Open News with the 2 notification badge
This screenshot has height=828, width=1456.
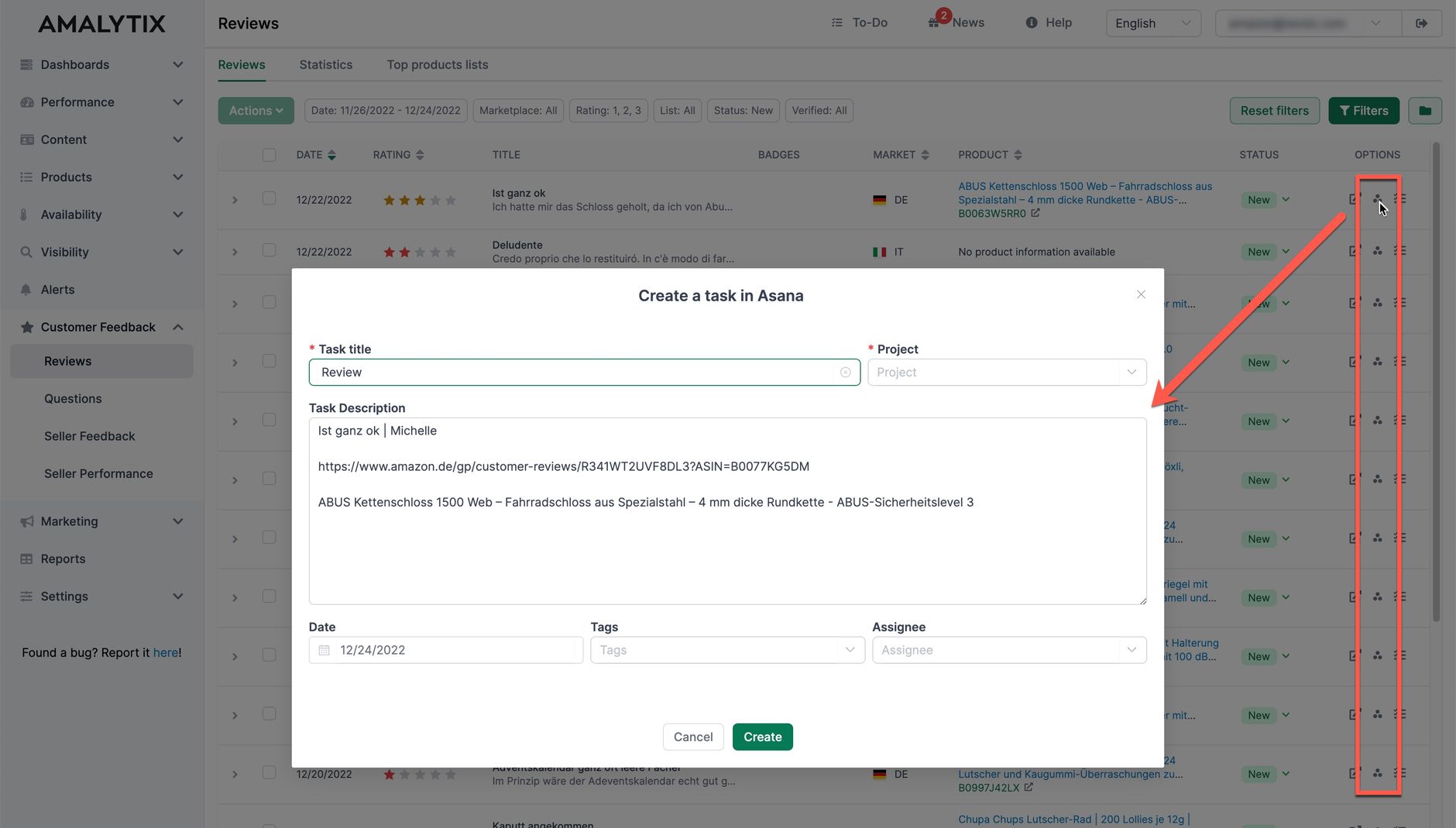point(956,22)
